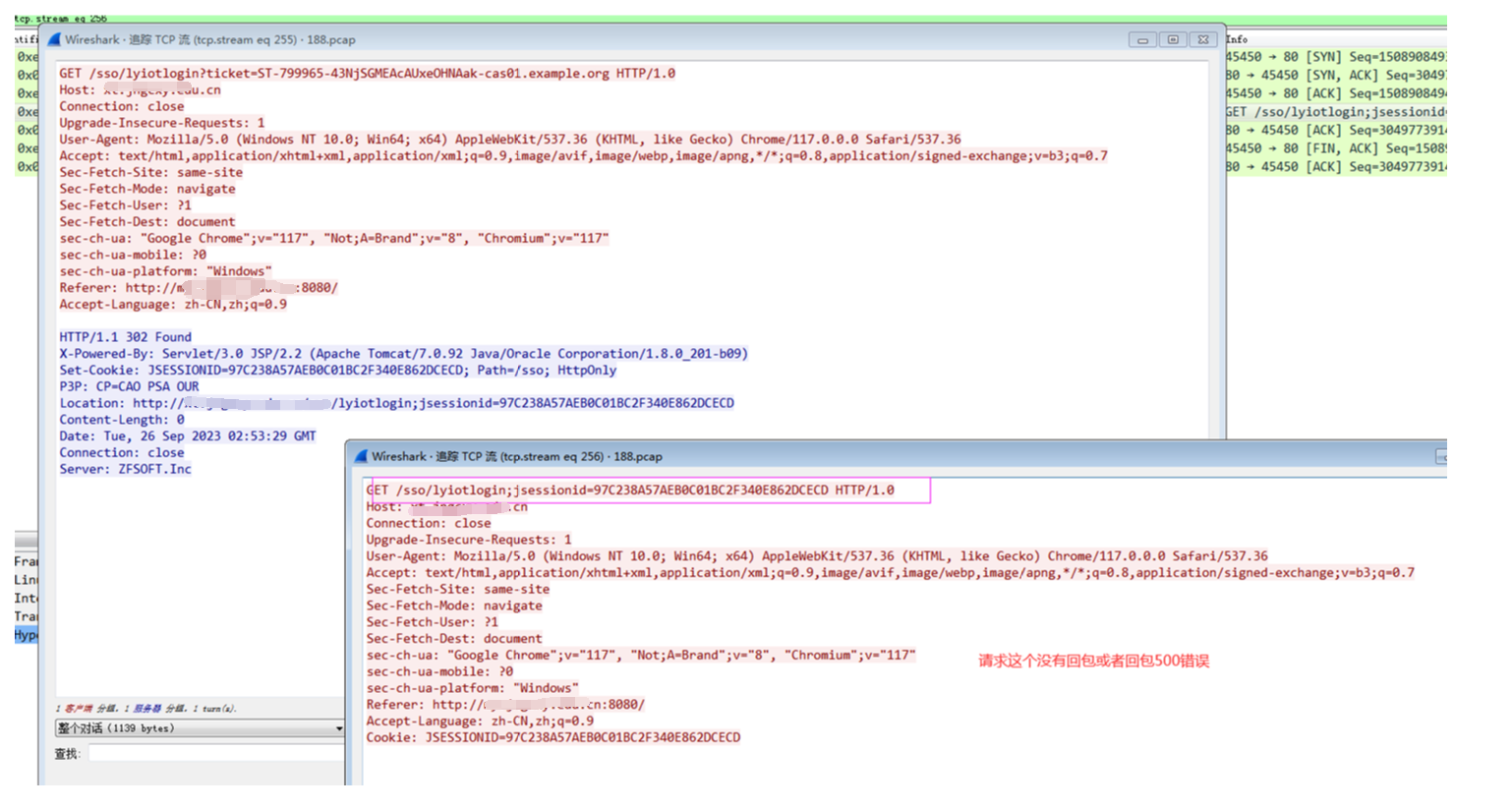Image resolution: width=1512 pixels, height=809 pixels.
Task: Click the Wireshark fin icon in stream 255 title bar
Action: [x=55, y=39]
